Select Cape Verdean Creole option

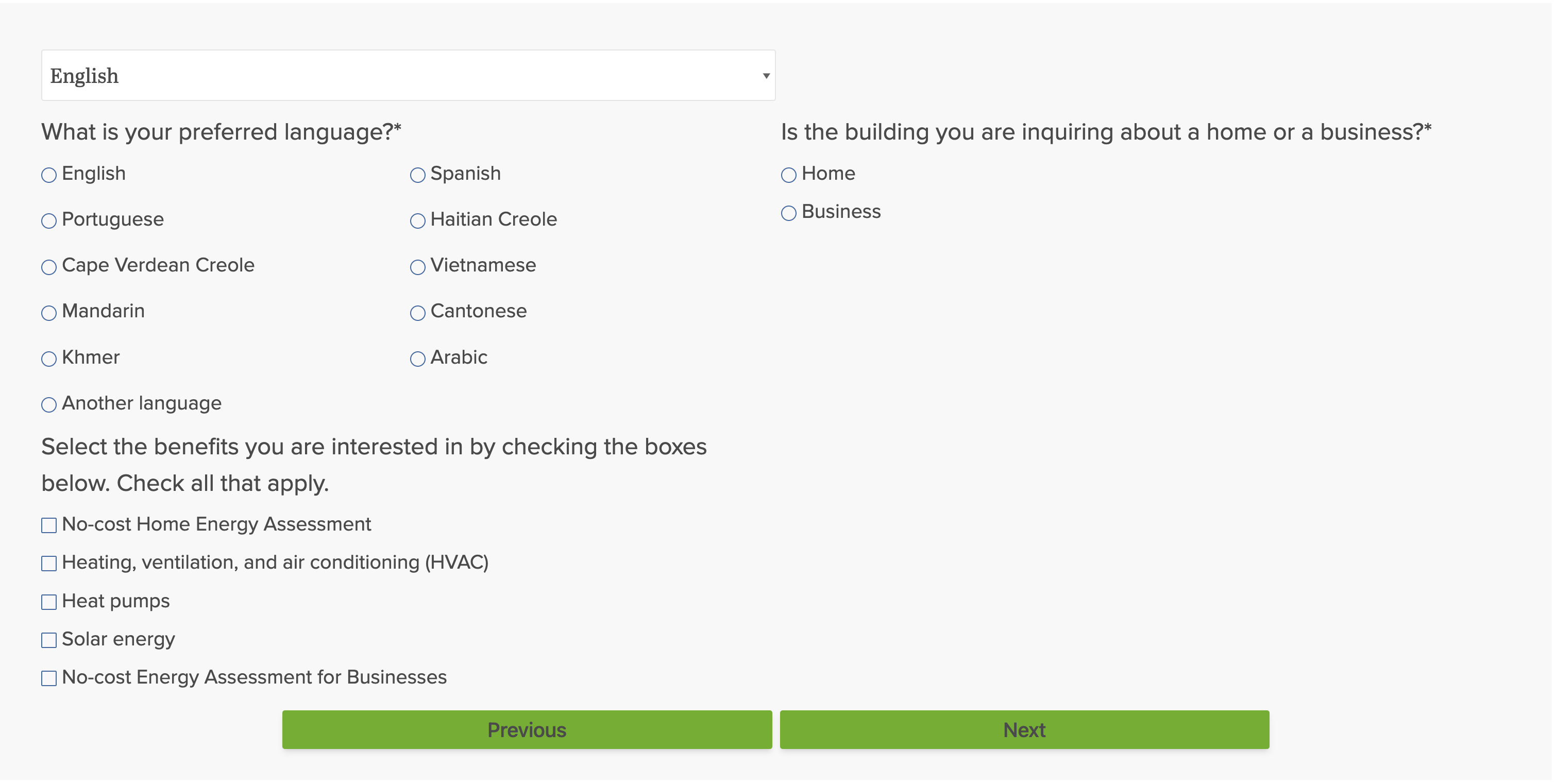click(x=49, y=267)
